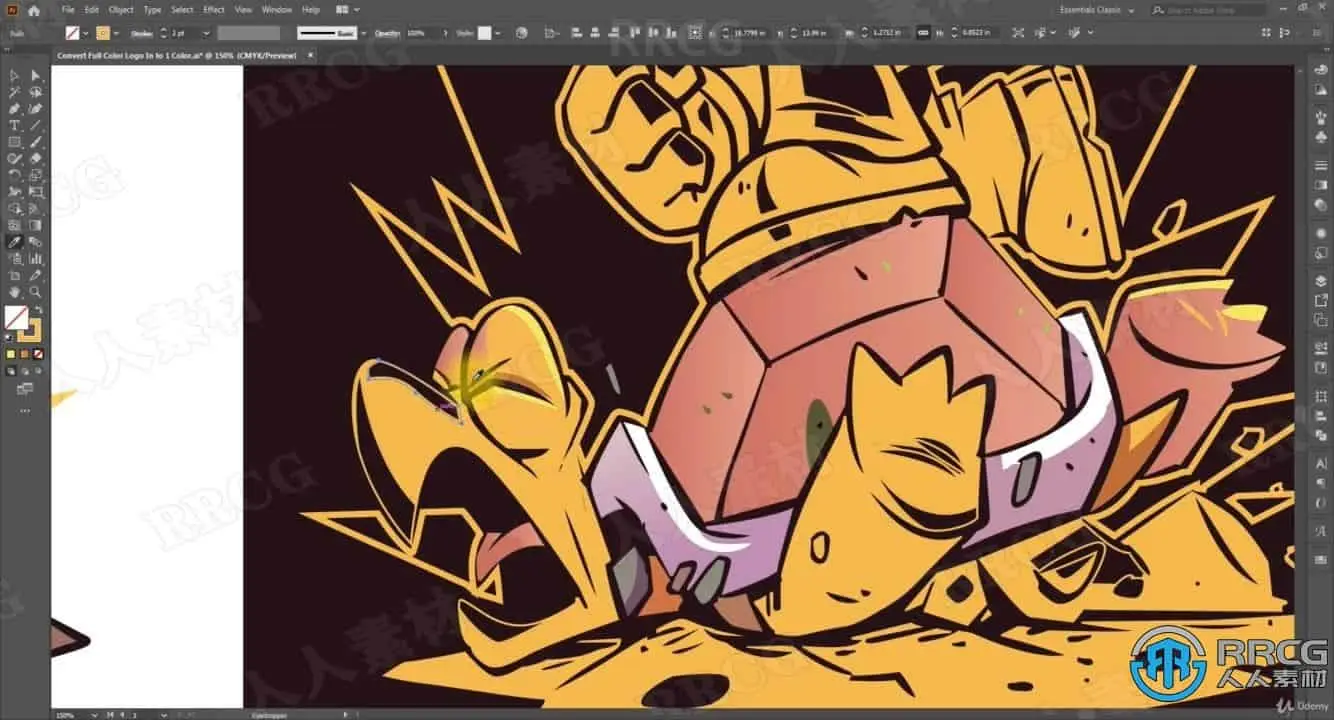Toggle Constrain Width and Height Proportions
This screenshot has height=720, width=1334.
[923, 33]
